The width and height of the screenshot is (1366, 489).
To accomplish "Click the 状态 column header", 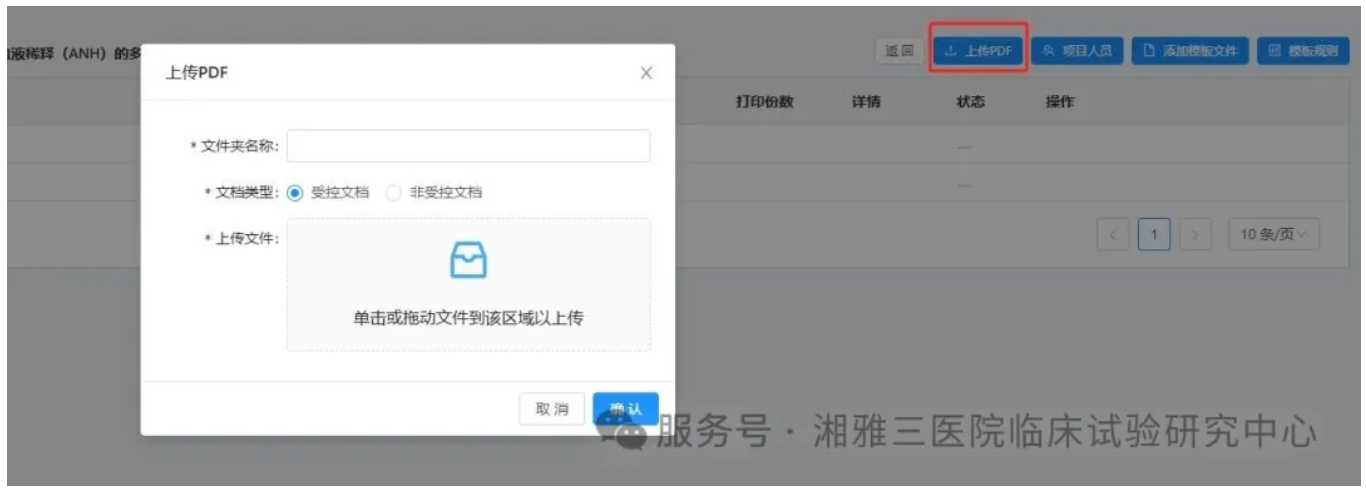I will pyautogui.click(x=970, y=102).
